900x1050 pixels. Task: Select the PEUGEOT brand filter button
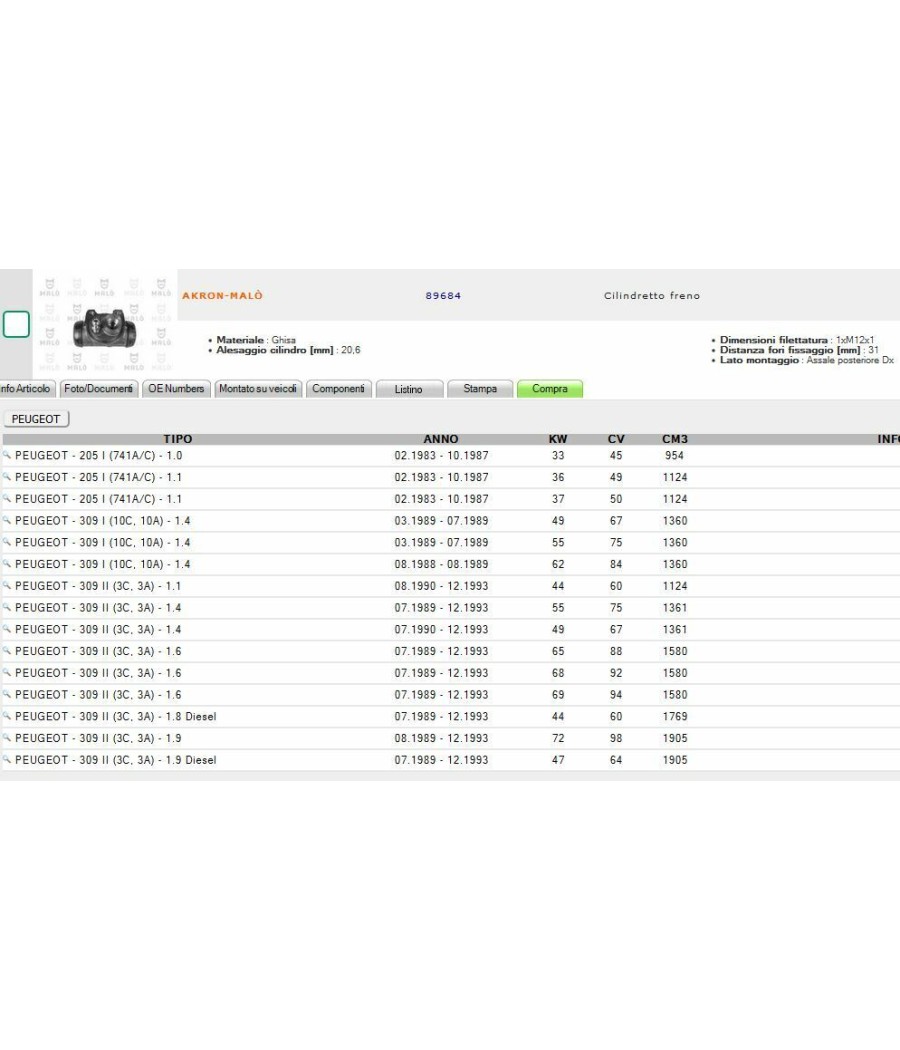tap(36, 419)
